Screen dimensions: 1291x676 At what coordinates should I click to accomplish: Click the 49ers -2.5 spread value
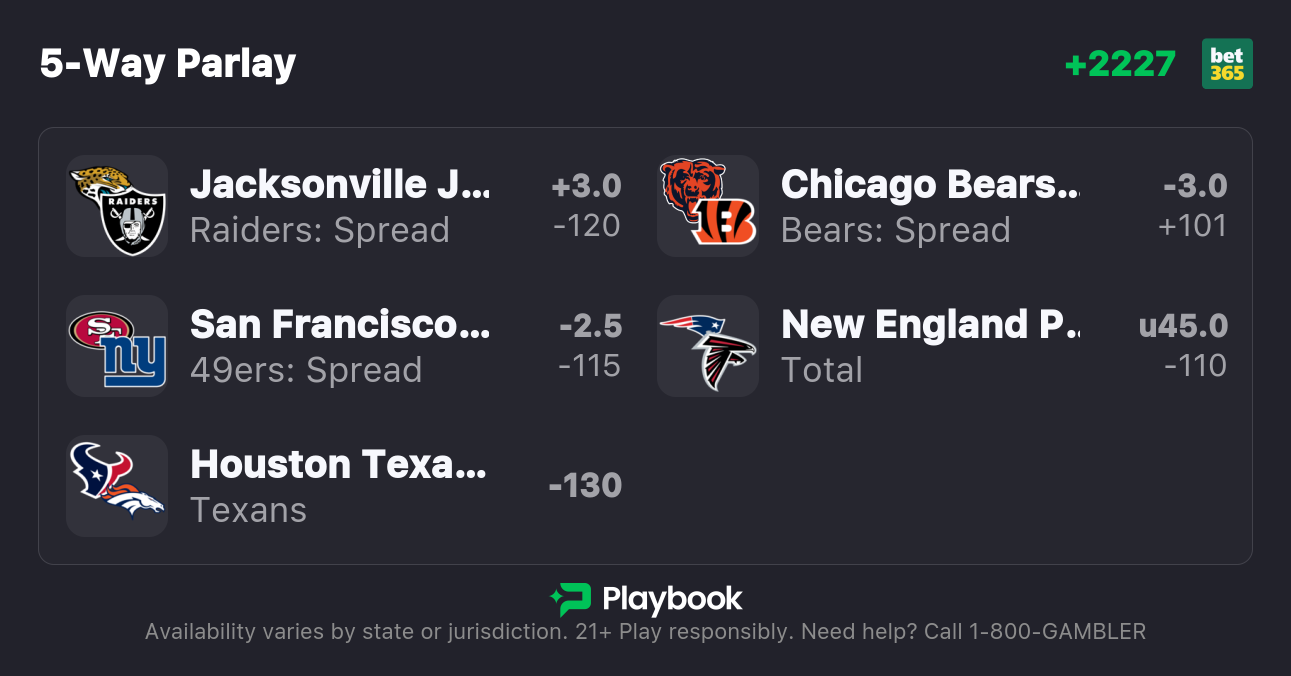click(590, 326)
